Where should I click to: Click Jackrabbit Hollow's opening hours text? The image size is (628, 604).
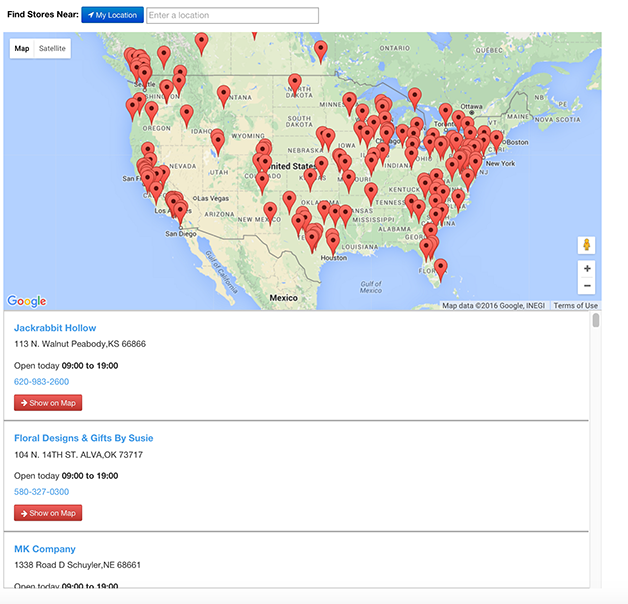(66, 365)
